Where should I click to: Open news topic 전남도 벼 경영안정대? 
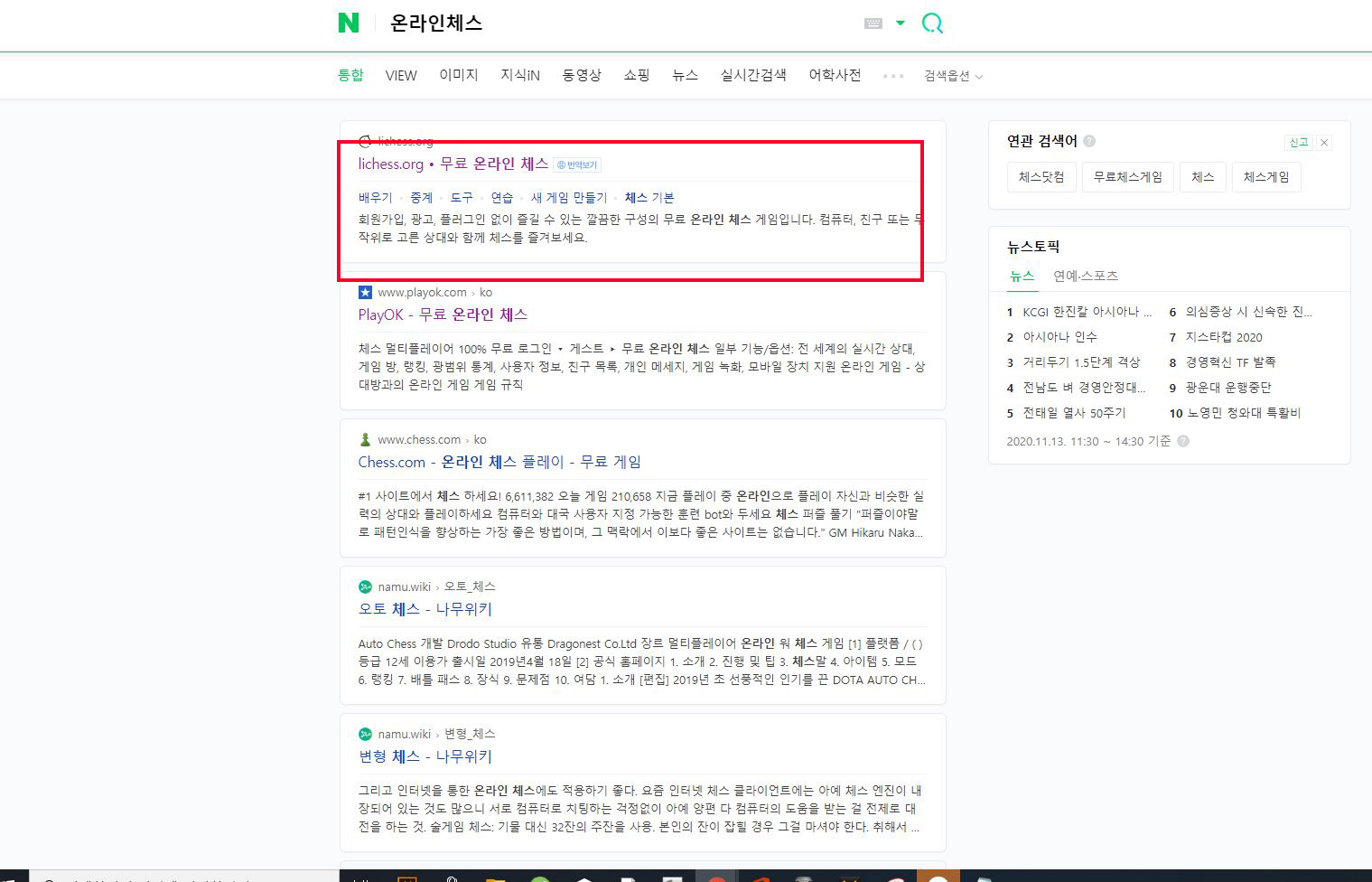click(1084, 388)
